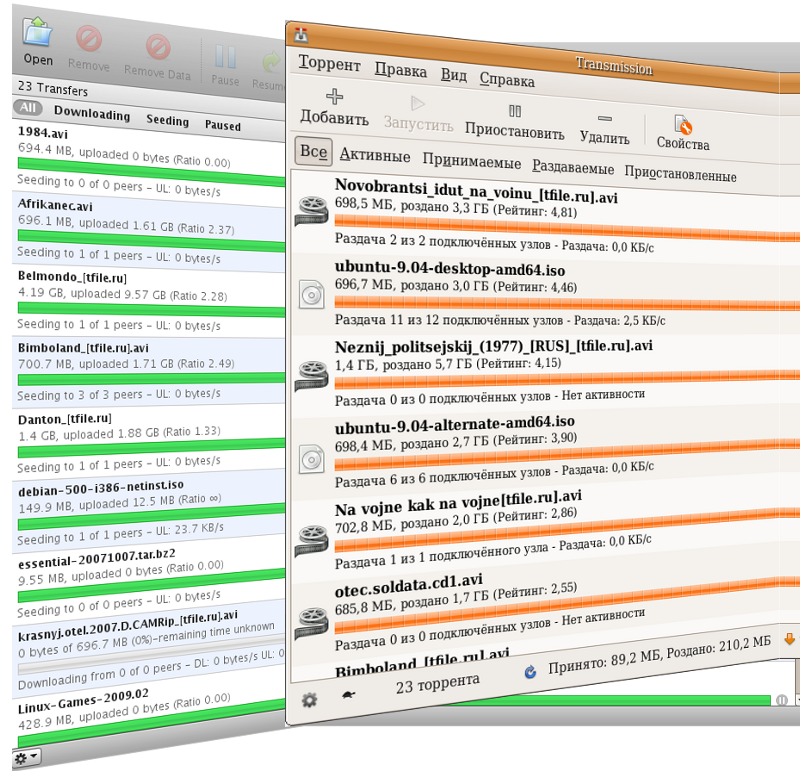Select Paused filter in Mac window
Image resolution: width=800 pixels, height=771 pixels.
coord(222,125)
